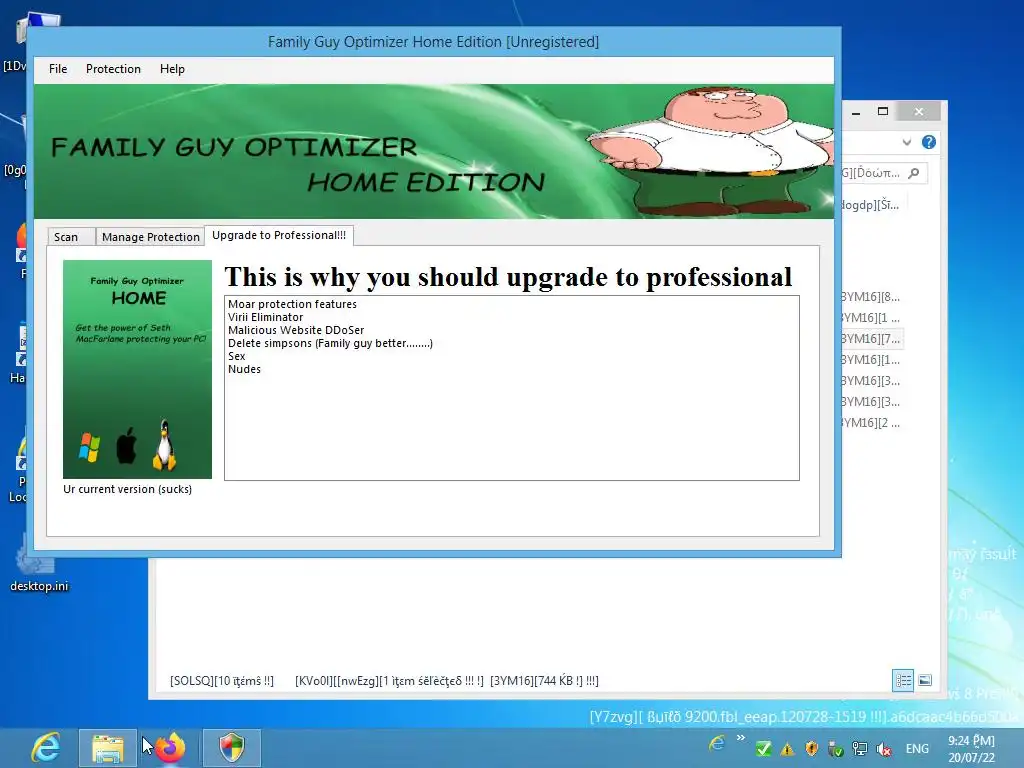
Task: Expand the taskbar toolbar overflow chevron
Action: 741,738
